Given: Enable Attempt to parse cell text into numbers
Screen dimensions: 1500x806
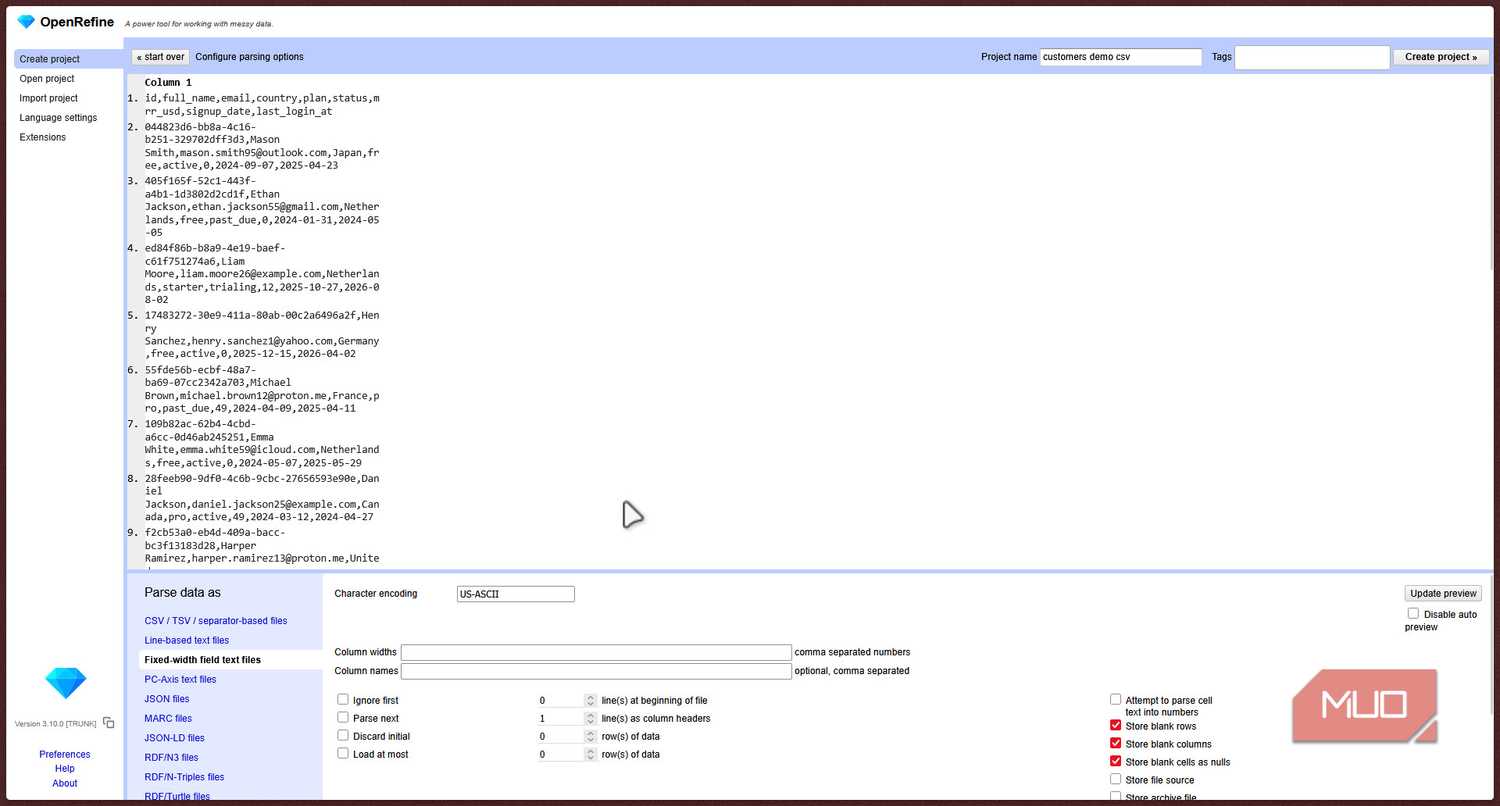Looking at the screenshot, I should click(x=1115, y=700).
